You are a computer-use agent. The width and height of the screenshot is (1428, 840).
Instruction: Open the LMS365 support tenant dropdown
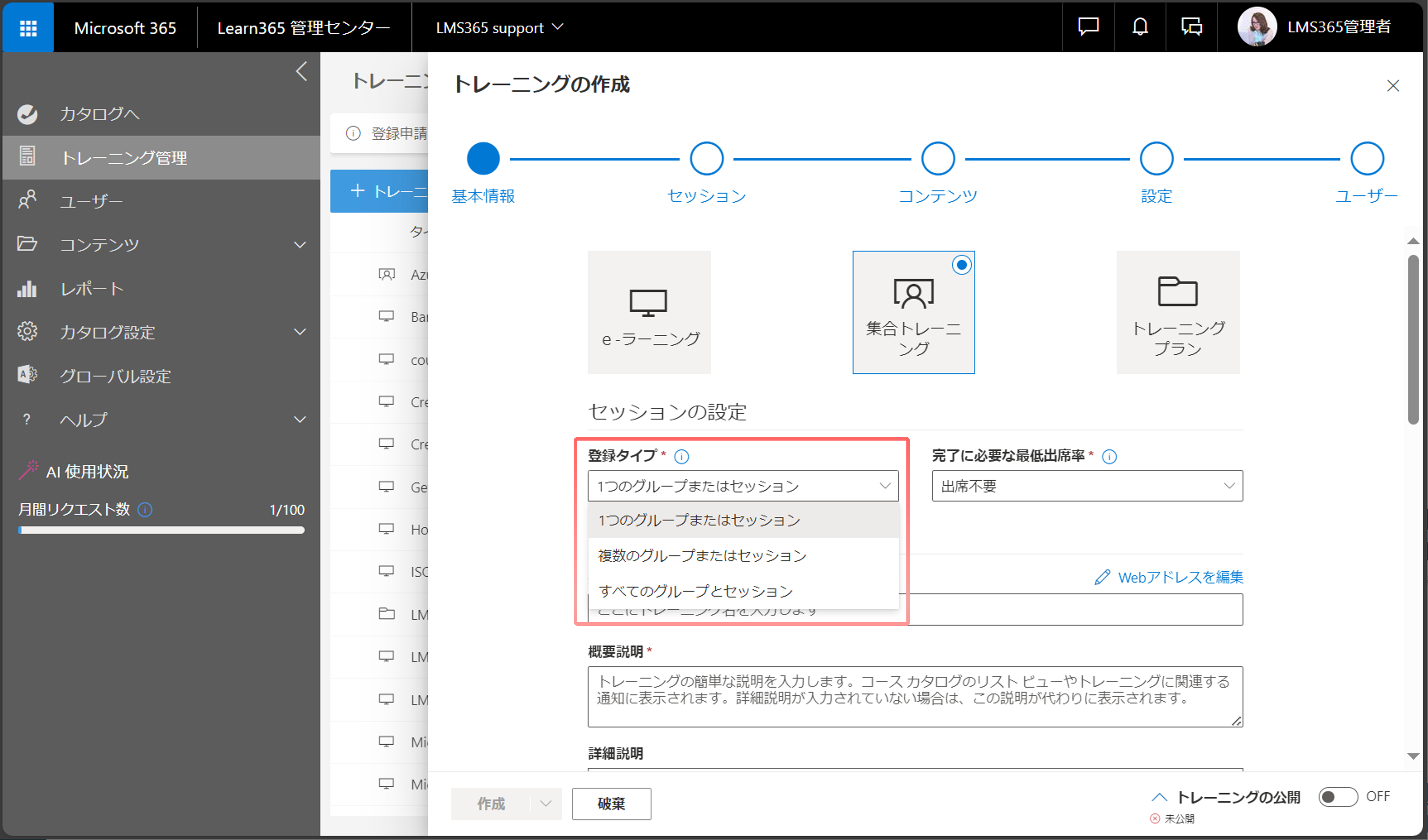tap(499, 27)
